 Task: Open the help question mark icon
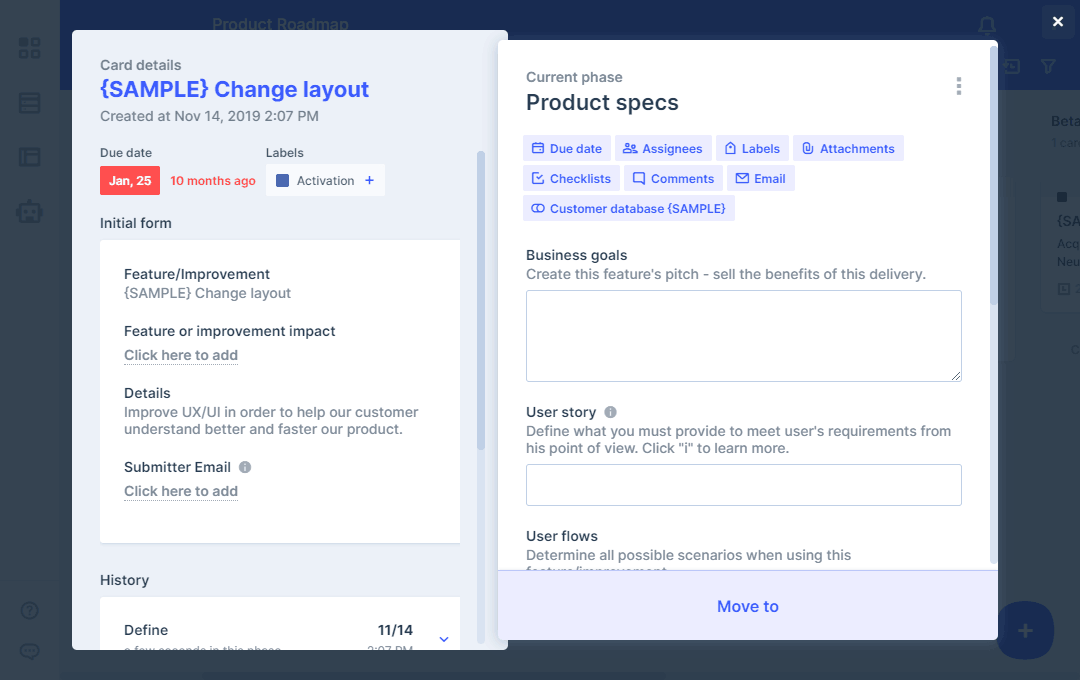click(30, 611)
